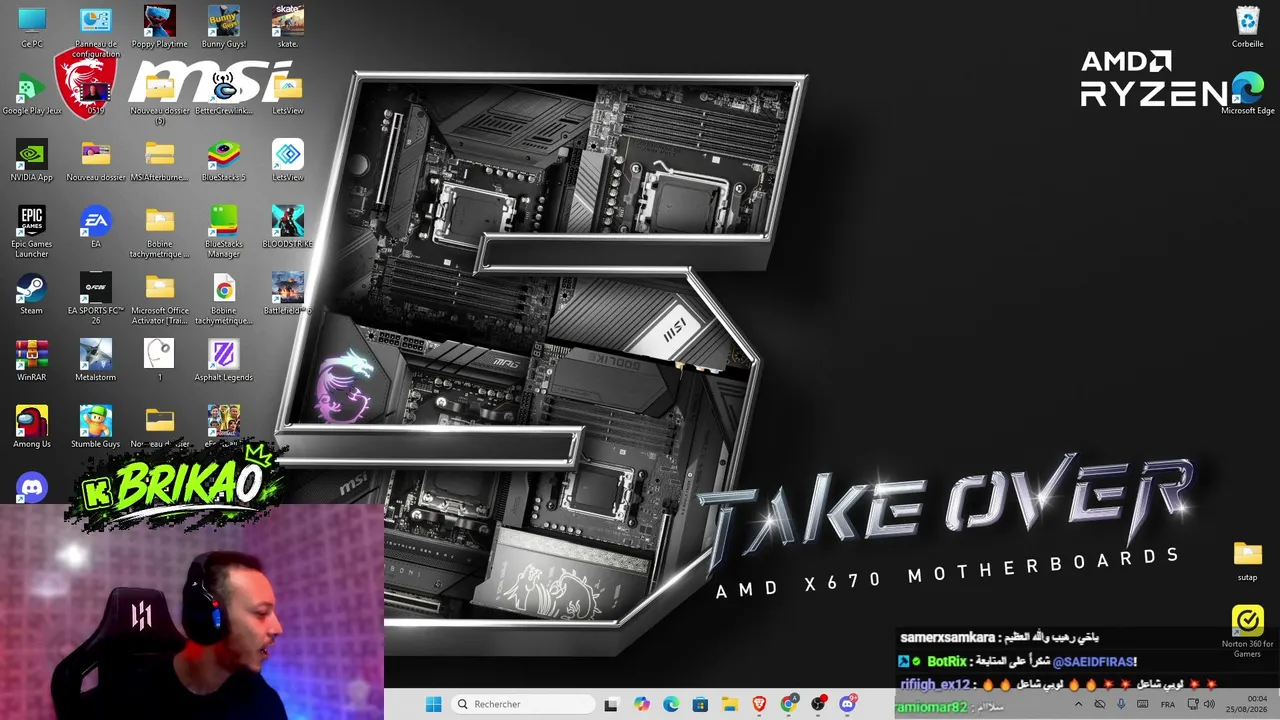Viewport: 1280px width, 720px height.
Task: Open Microsoft Store from the taskbar
Action: coord(700,704)
